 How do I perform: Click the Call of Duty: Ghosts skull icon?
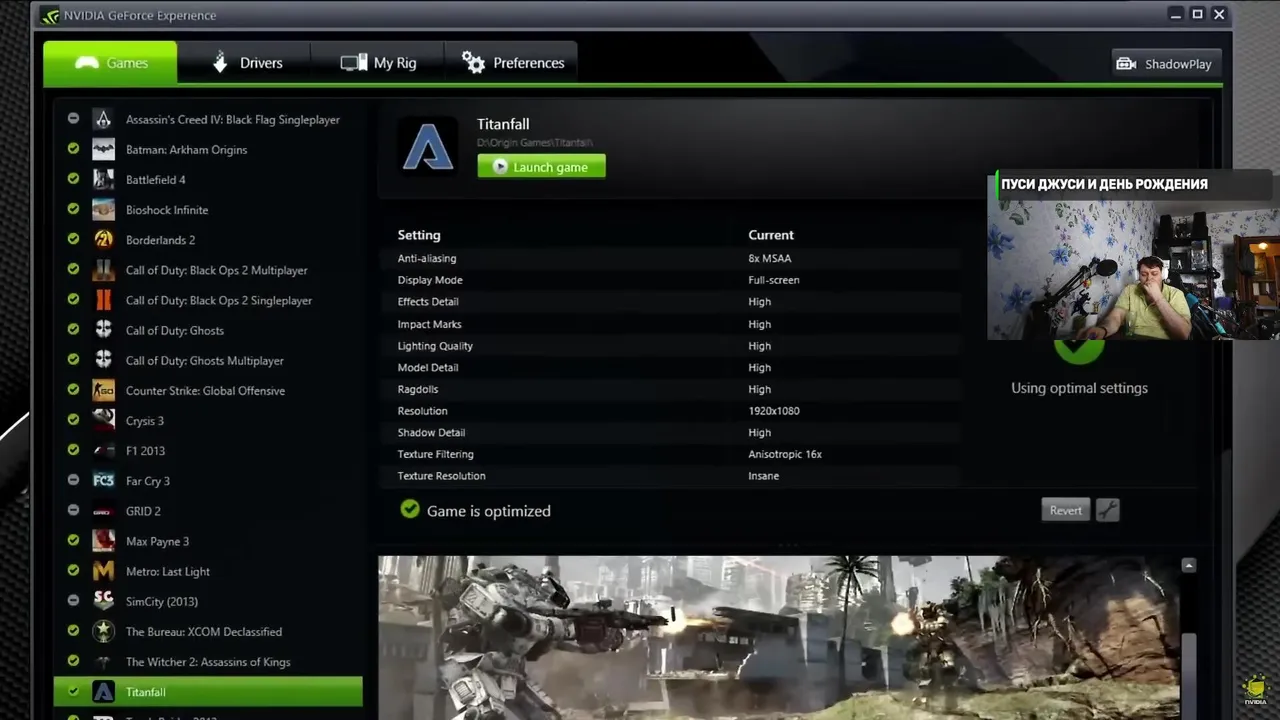[x=103, y=330]
